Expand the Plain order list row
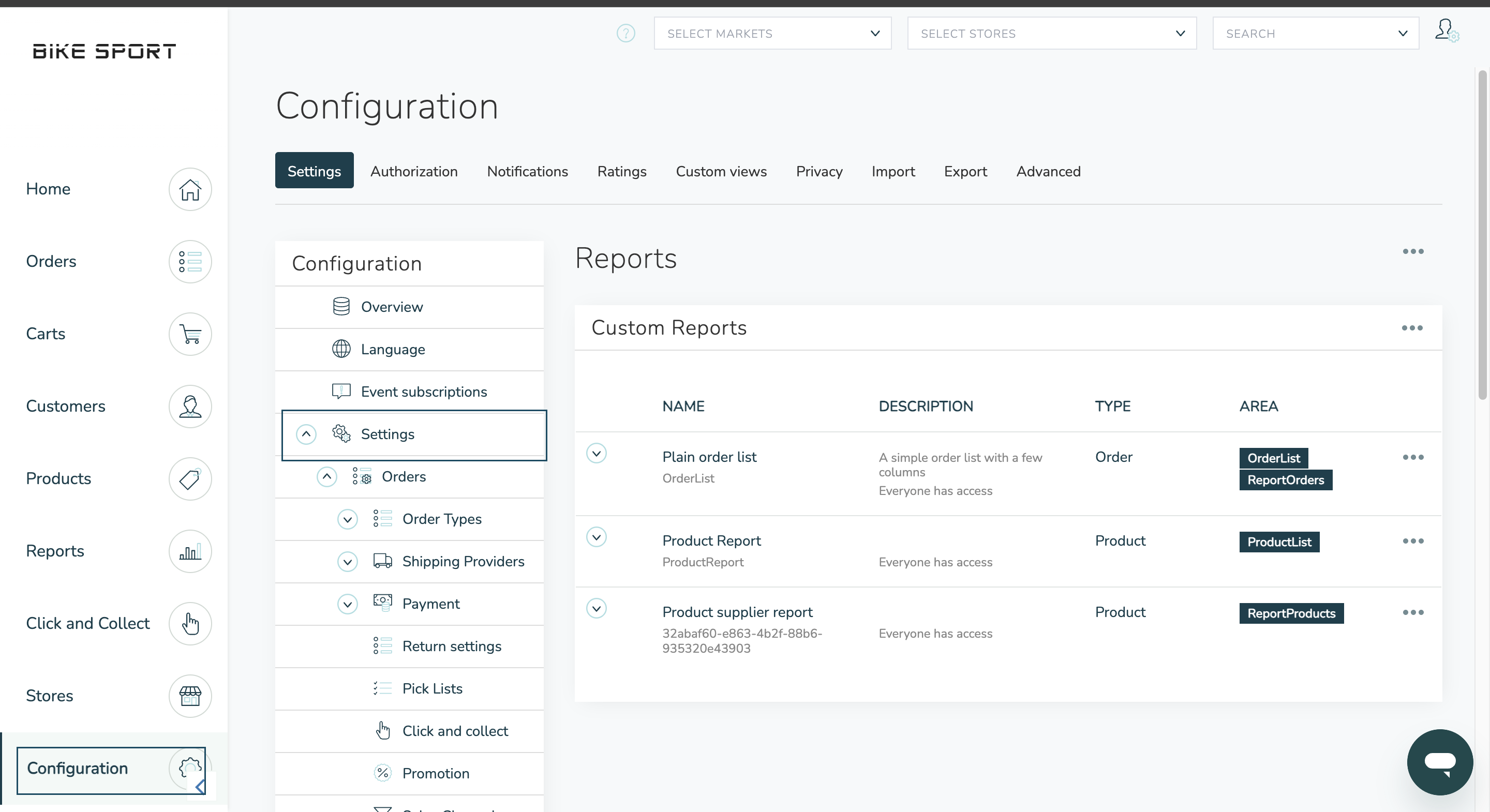The width and height of the screenshot is (1490, 812). click(596, 454)
